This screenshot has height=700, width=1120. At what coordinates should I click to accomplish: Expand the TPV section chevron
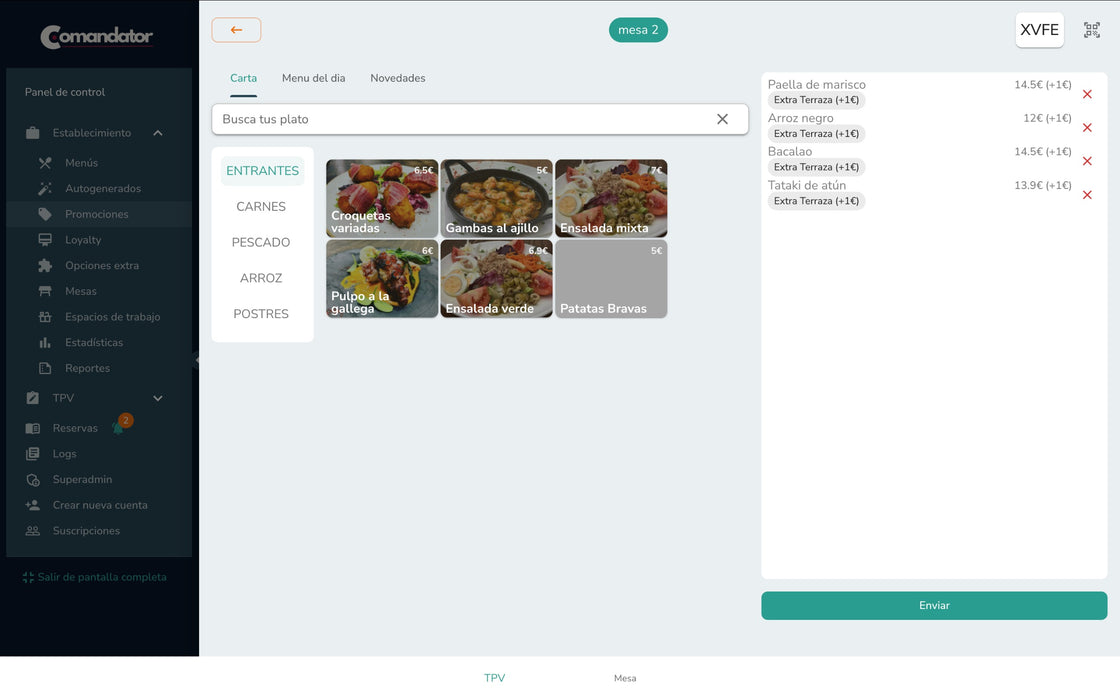point(158,398)
